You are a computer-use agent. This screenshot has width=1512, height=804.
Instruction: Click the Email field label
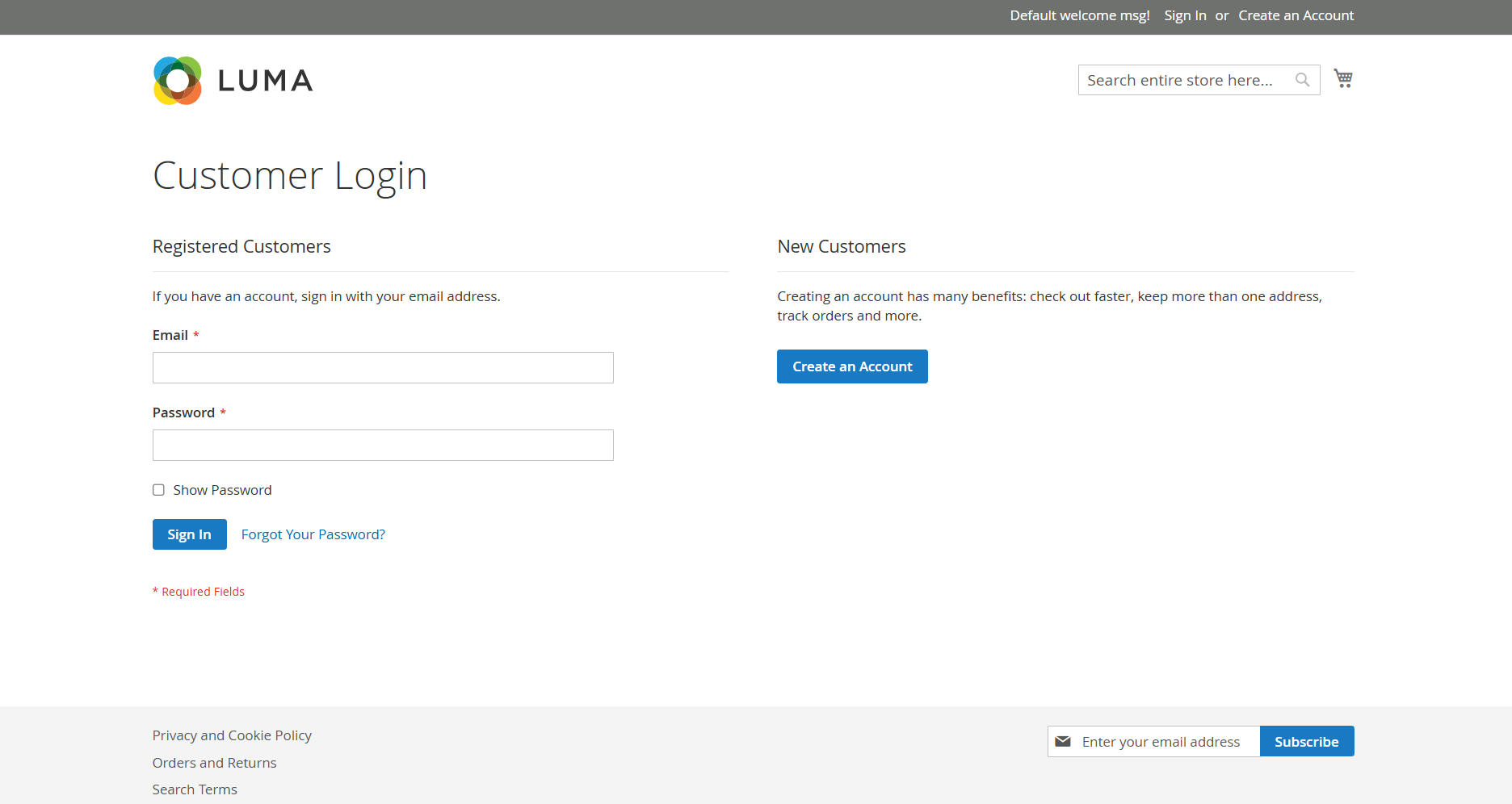click(x=170, y=335)
